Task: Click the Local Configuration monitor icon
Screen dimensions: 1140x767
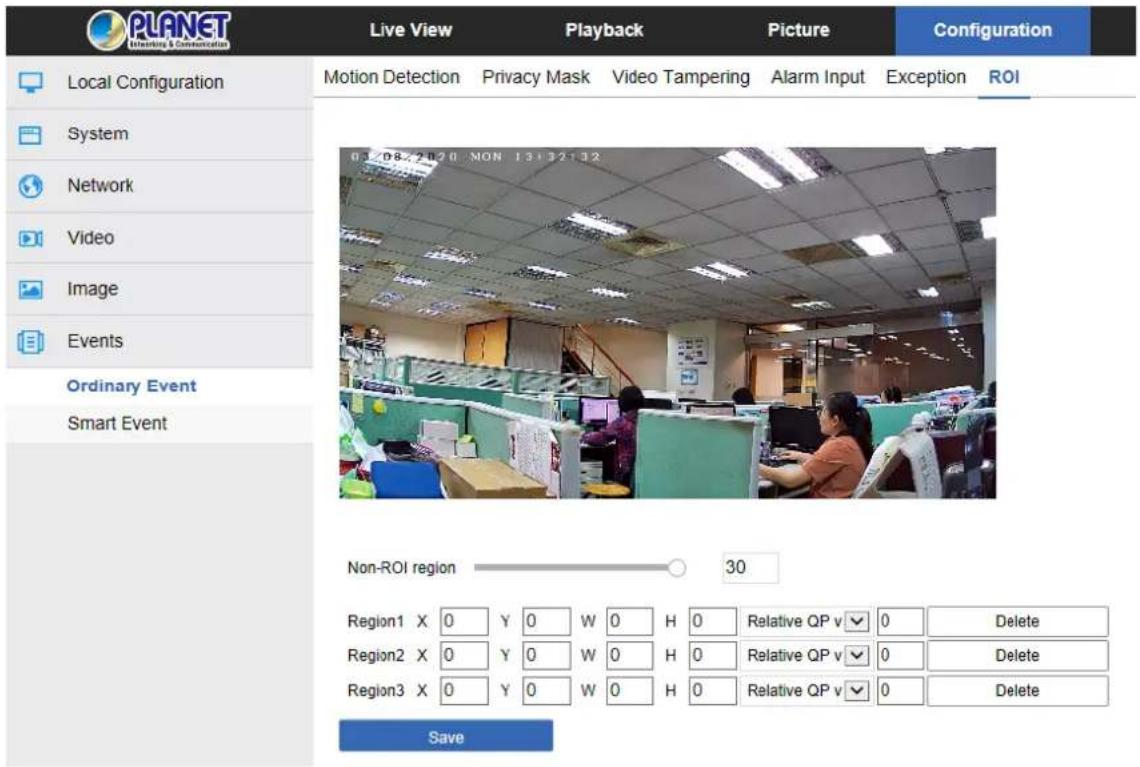Action: 31,83
